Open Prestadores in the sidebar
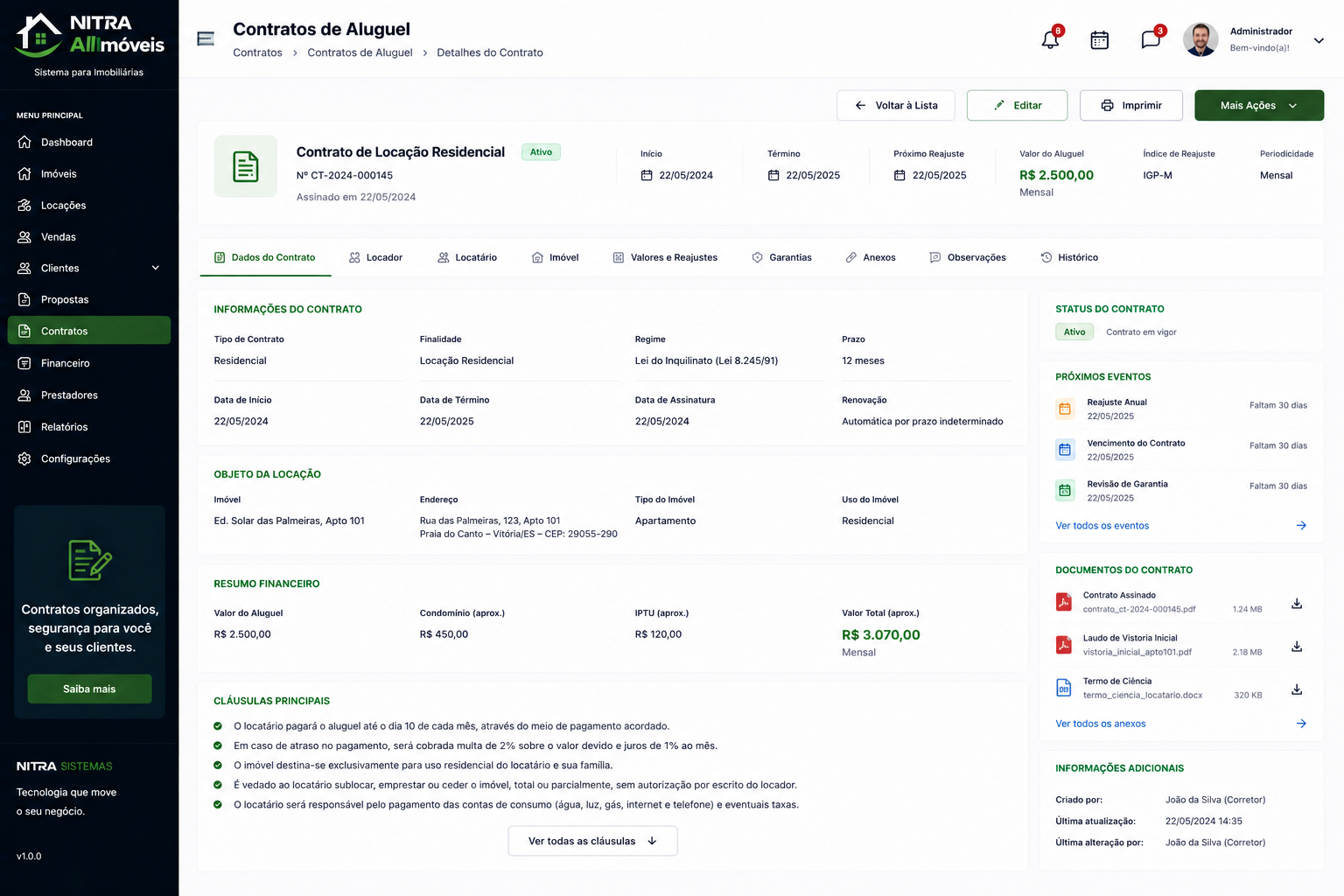 (89, 395)
